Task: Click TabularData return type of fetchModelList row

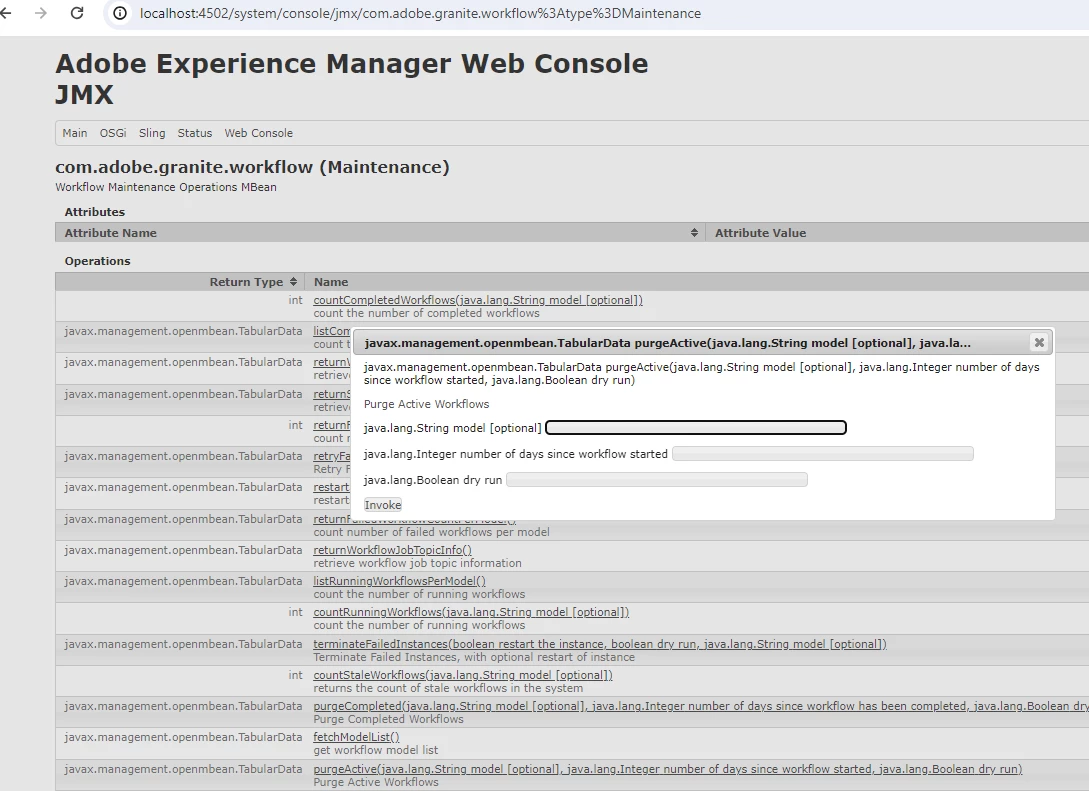Action: pos(183,737)
